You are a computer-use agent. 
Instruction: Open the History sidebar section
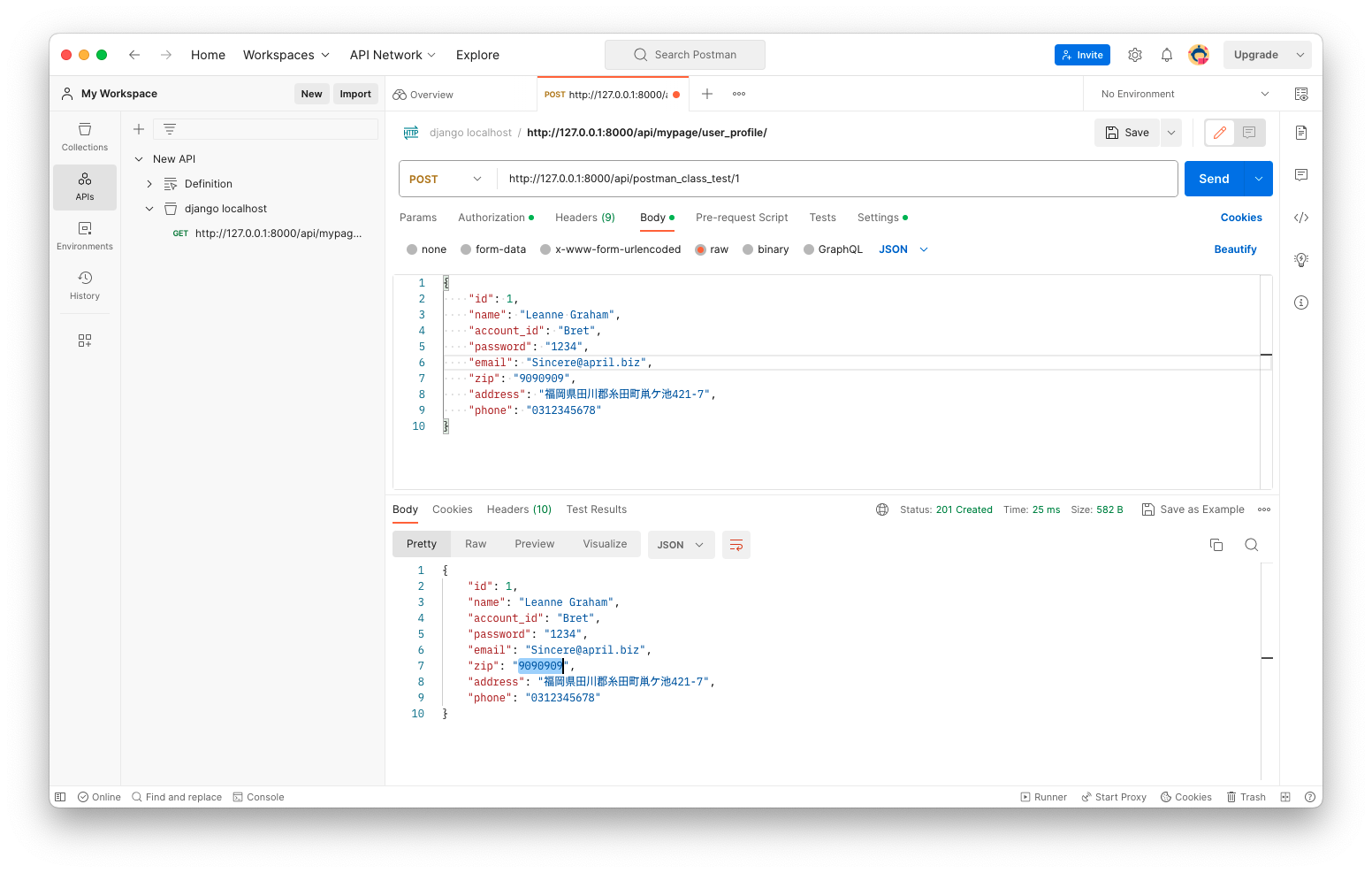84,285
